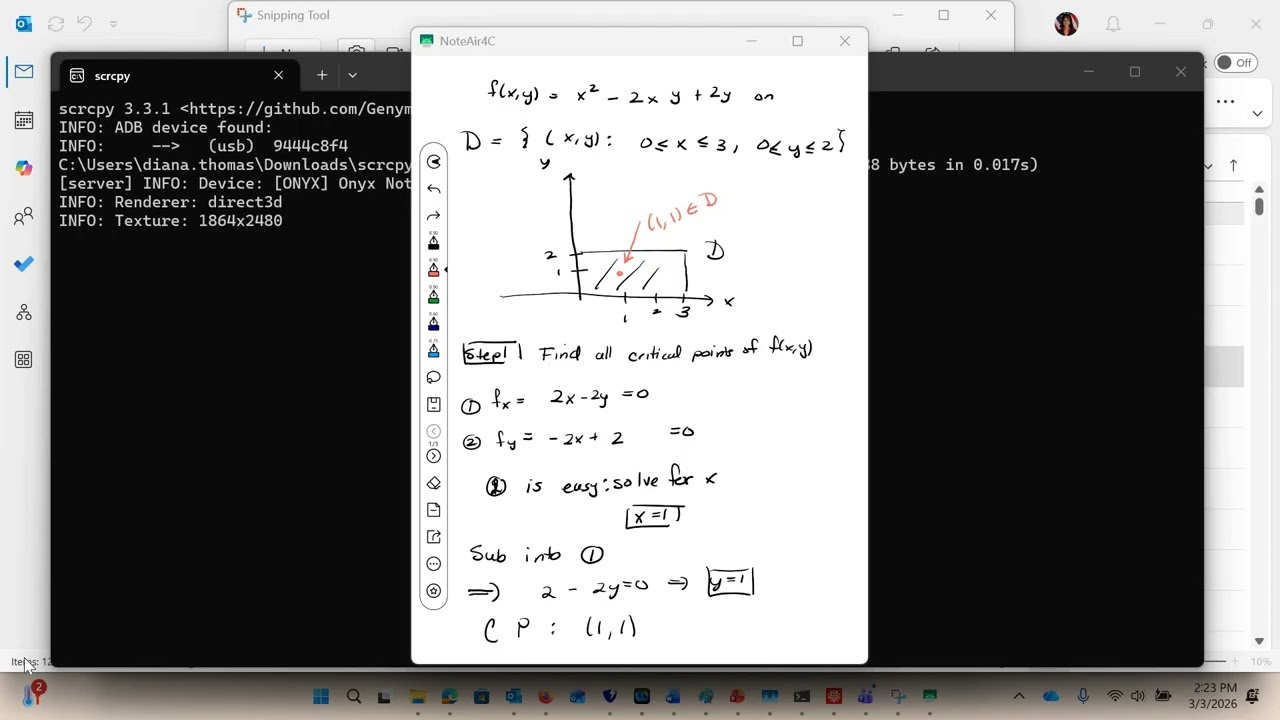The image size is (1280, 720).
Task: Go to the previous note page
Action: [433, 431]
